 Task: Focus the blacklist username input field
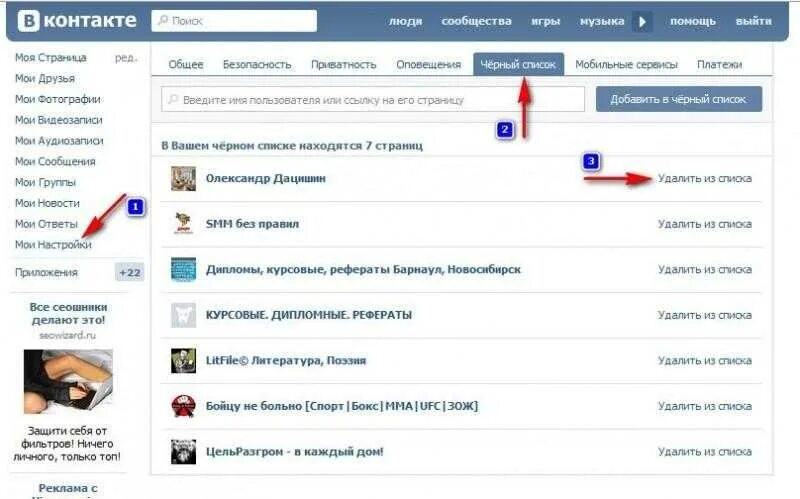(373, 99)
